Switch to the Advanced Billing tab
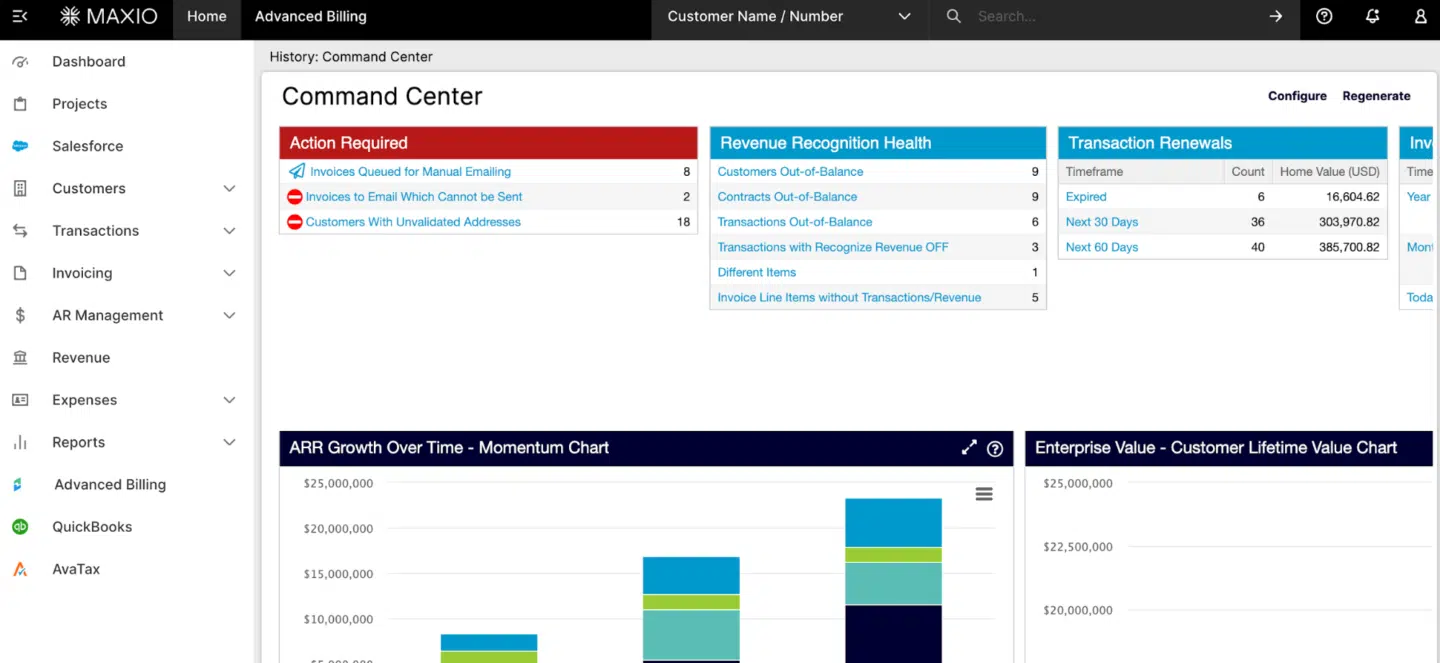The width and height of the screenshot is (1440, 663). pyautogui.click(x=310, y=16)
